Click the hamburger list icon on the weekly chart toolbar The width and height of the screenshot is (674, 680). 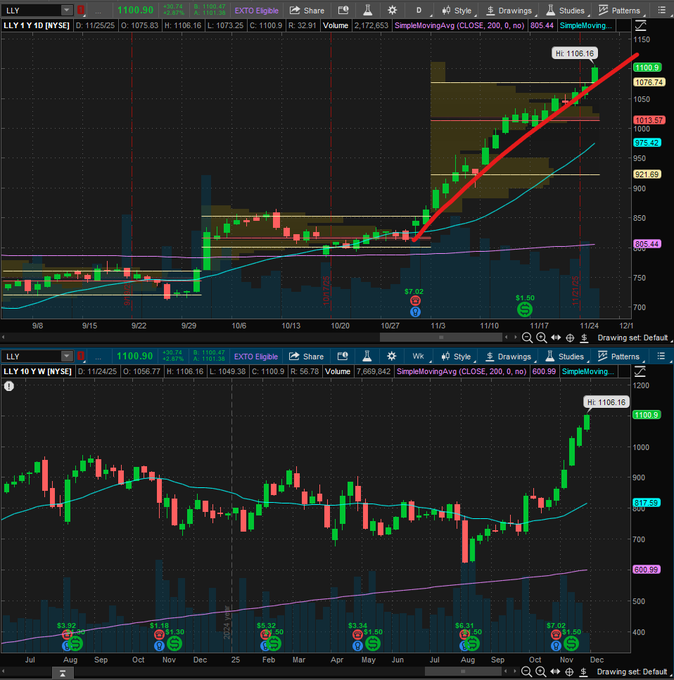click(661, 356)
